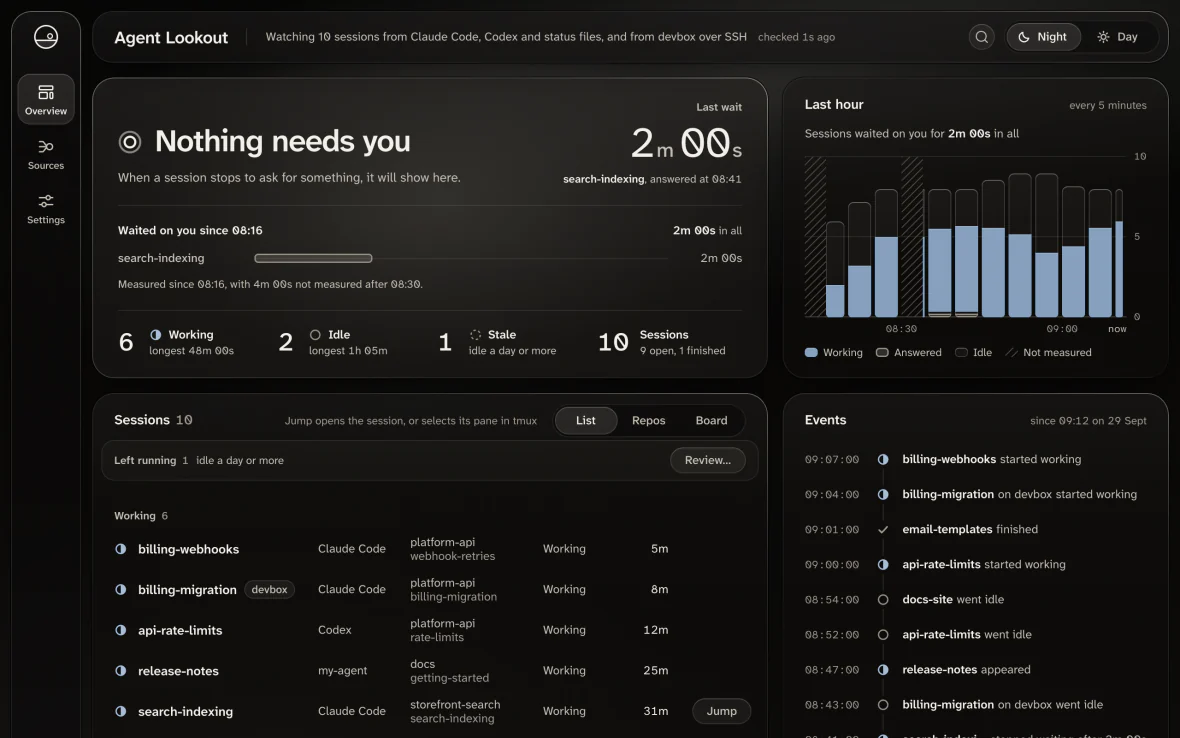Open the billing-migration session row
The image size is (1180, 738).
430,590
